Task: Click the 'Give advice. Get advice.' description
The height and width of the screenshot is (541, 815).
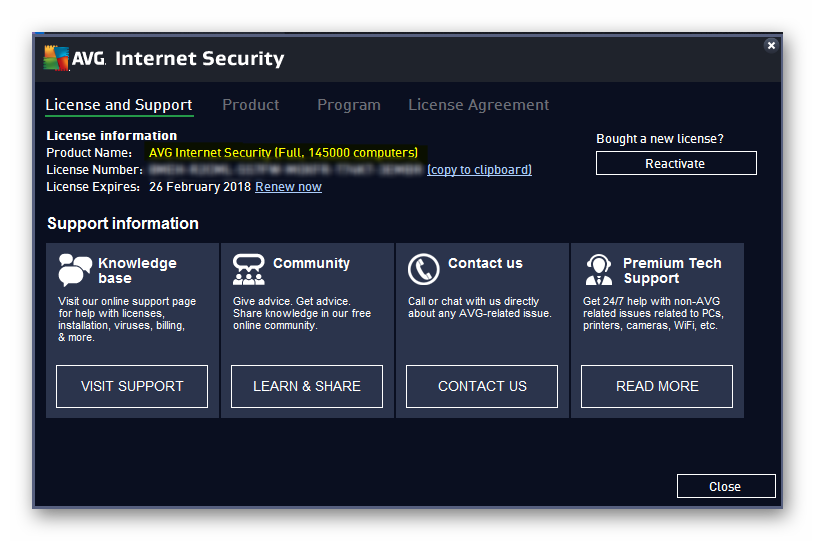Action: pyautogui.click(x=302, y=313)
